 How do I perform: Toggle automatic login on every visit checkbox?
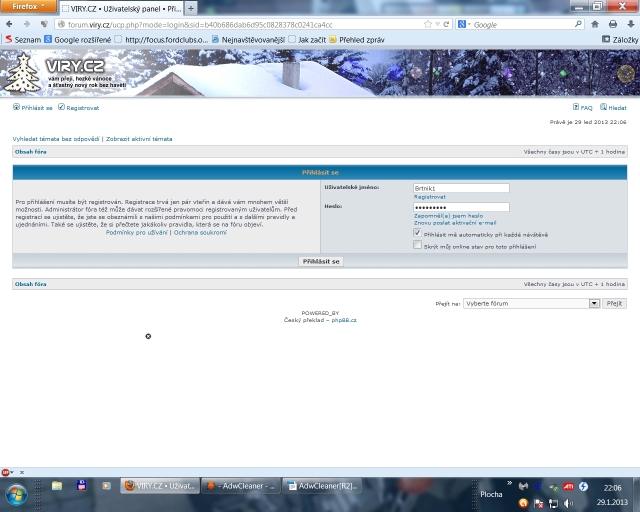418,233
